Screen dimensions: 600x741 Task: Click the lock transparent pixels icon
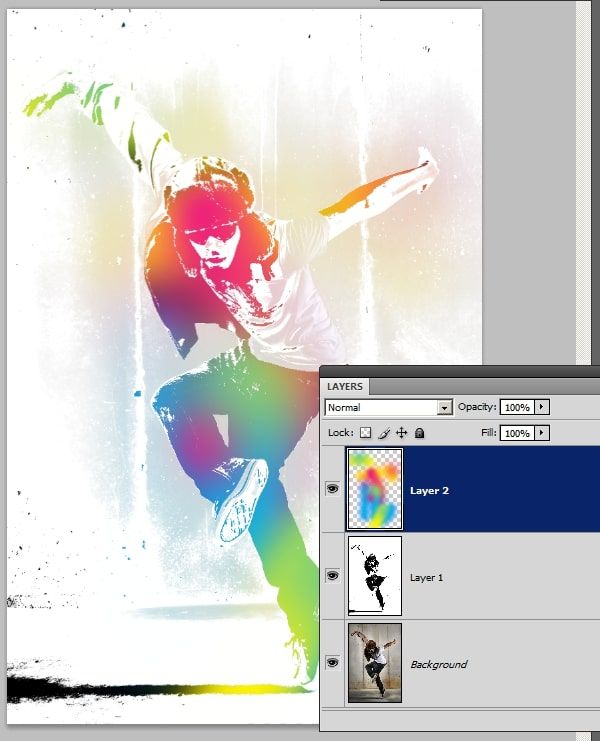[x=365, y=433]
